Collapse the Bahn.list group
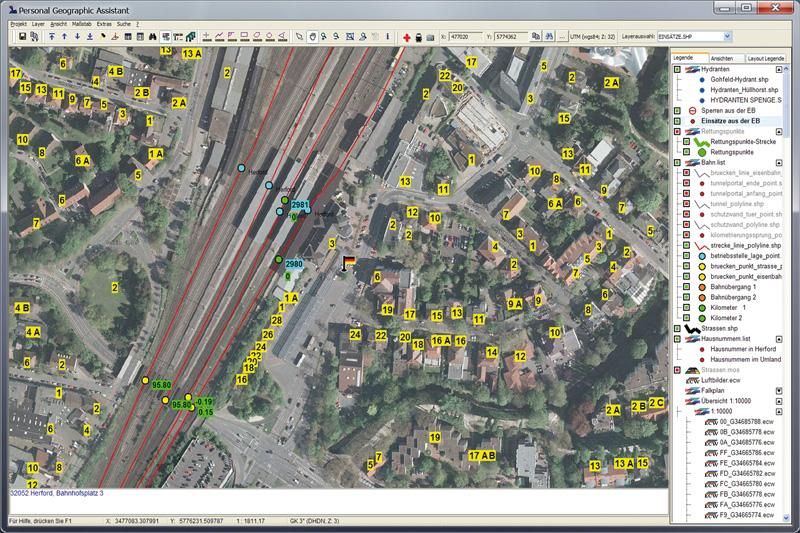800x533 pixels. pyautogui.click(x=778, y=162)
